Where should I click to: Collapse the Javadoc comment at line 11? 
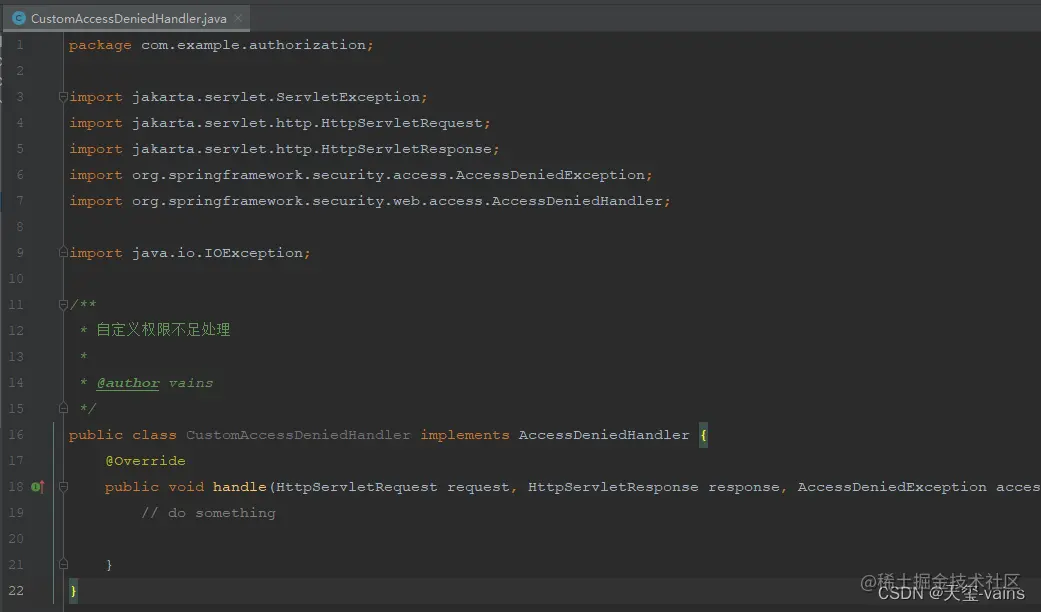(x=63, y=305)
